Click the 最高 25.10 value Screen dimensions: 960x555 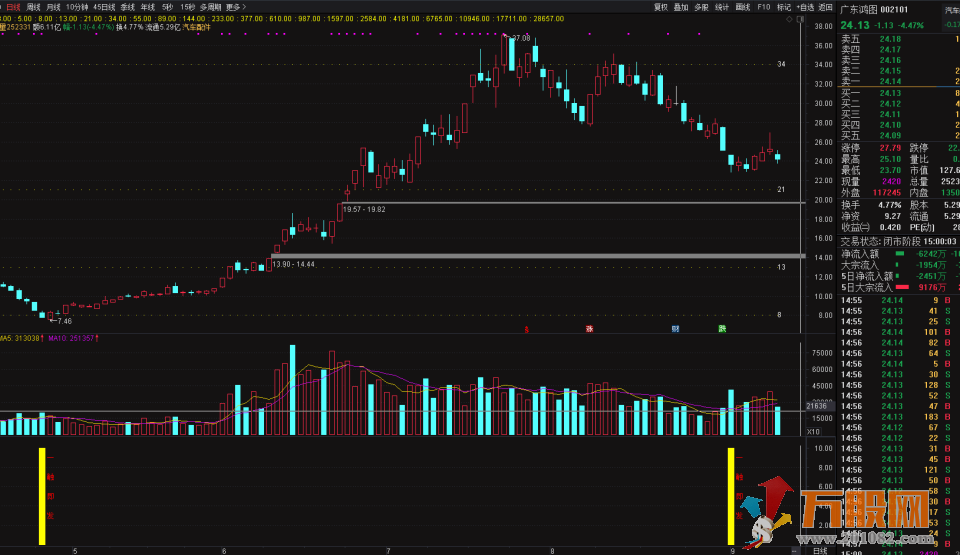tap(890, 159)
